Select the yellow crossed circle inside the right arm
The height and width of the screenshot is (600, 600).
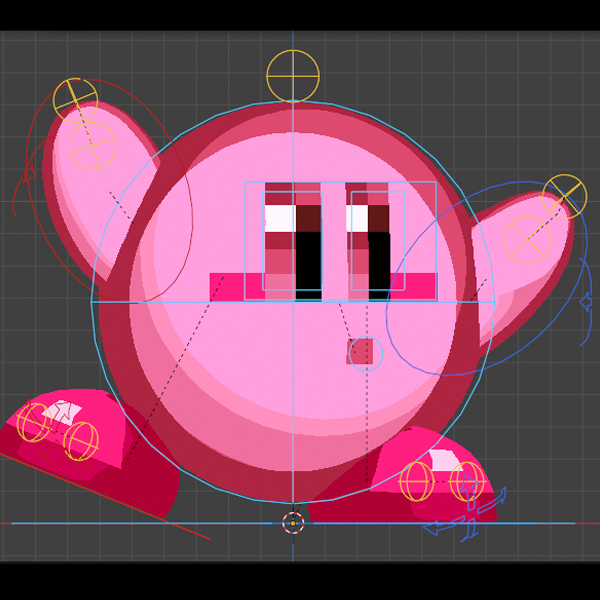tap(527, 240)
